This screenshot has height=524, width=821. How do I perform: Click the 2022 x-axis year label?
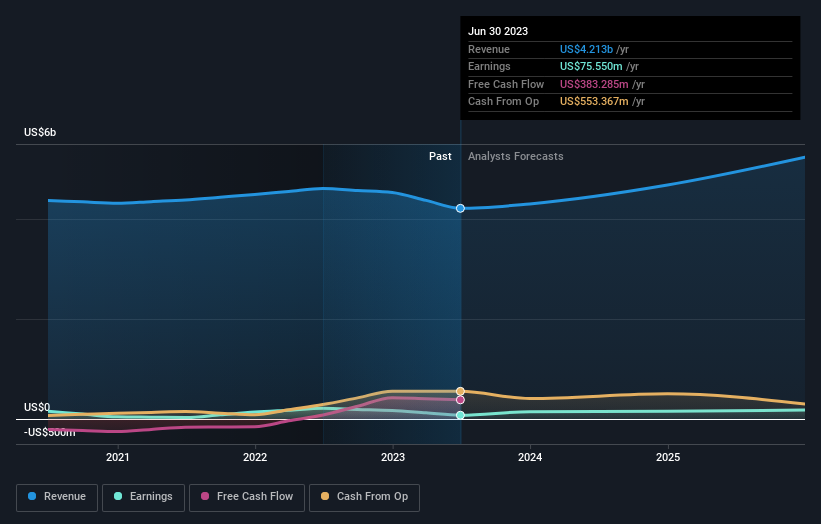(255, 458)
